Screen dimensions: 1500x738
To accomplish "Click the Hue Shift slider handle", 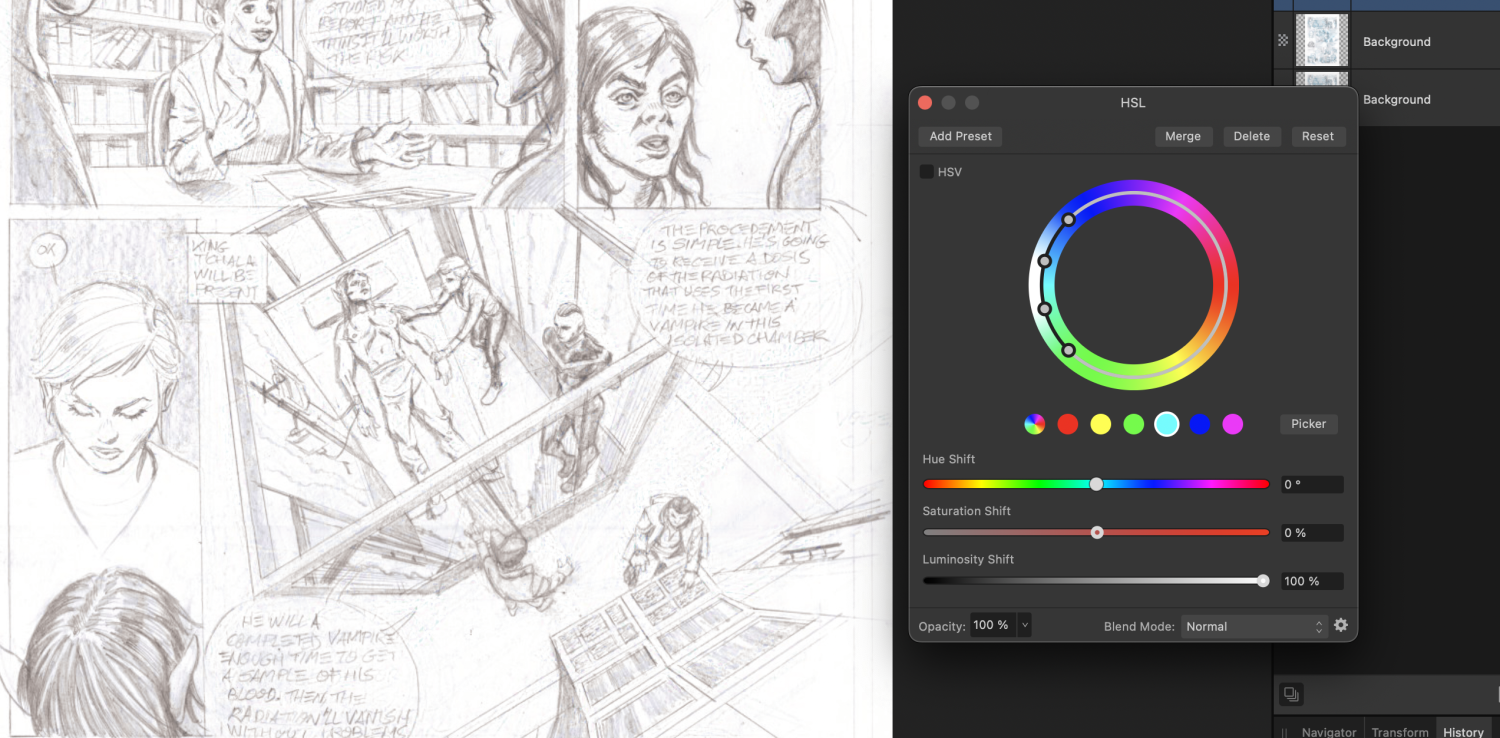I will pos(1096,484).
